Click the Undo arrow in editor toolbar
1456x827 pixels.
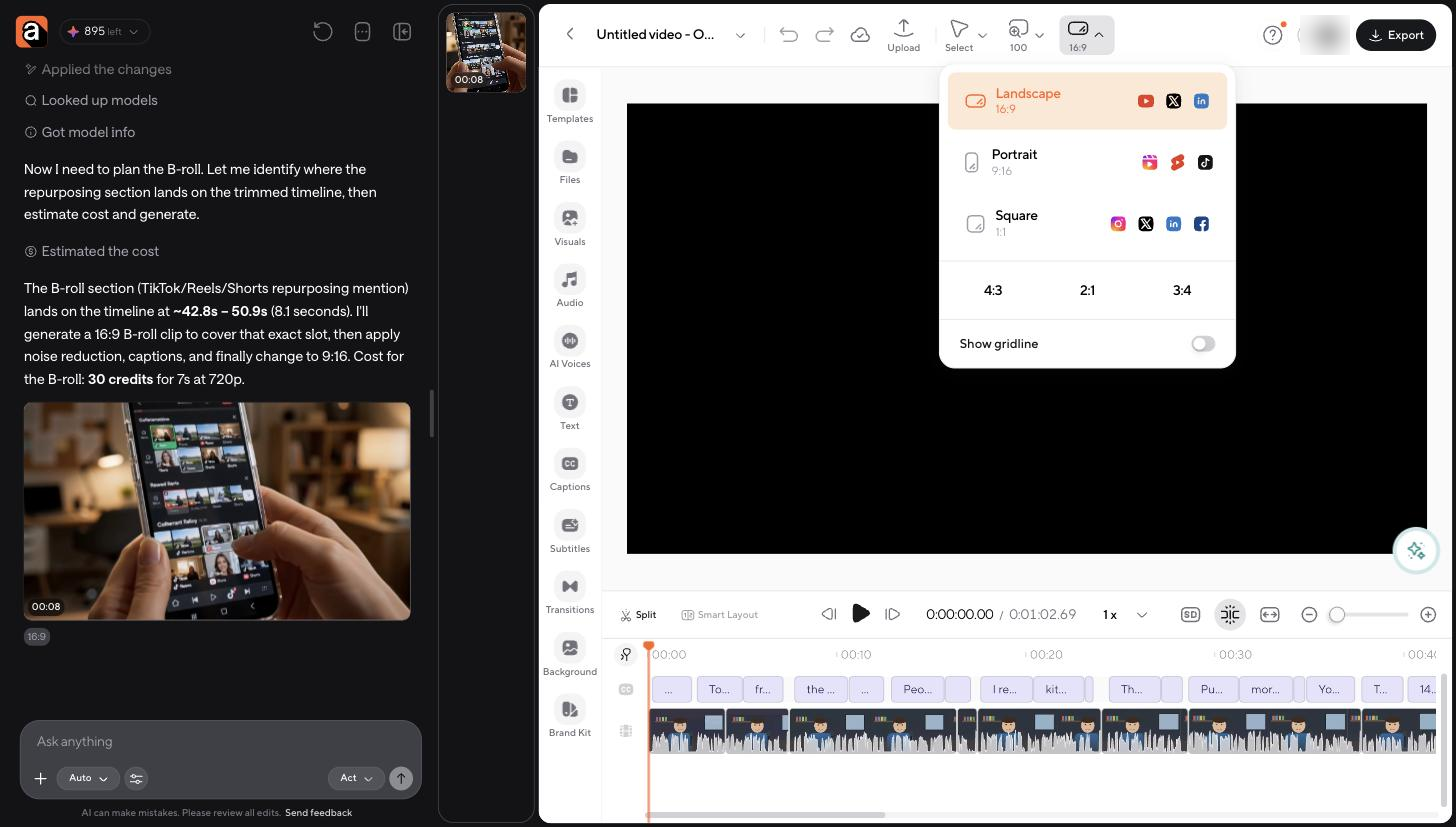click(788, 35)
